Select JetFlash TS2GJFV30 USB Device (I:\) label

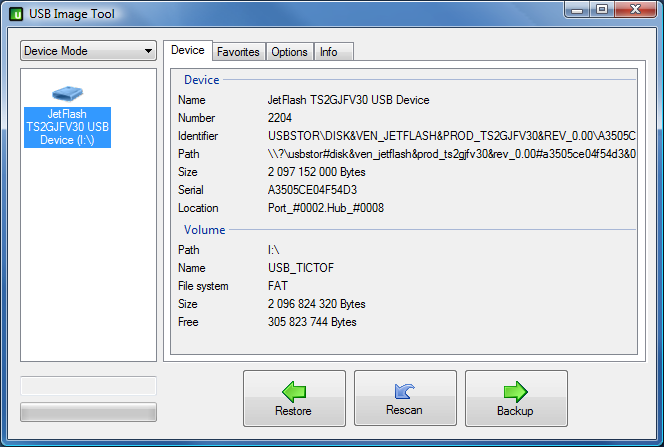click(67, 127)
